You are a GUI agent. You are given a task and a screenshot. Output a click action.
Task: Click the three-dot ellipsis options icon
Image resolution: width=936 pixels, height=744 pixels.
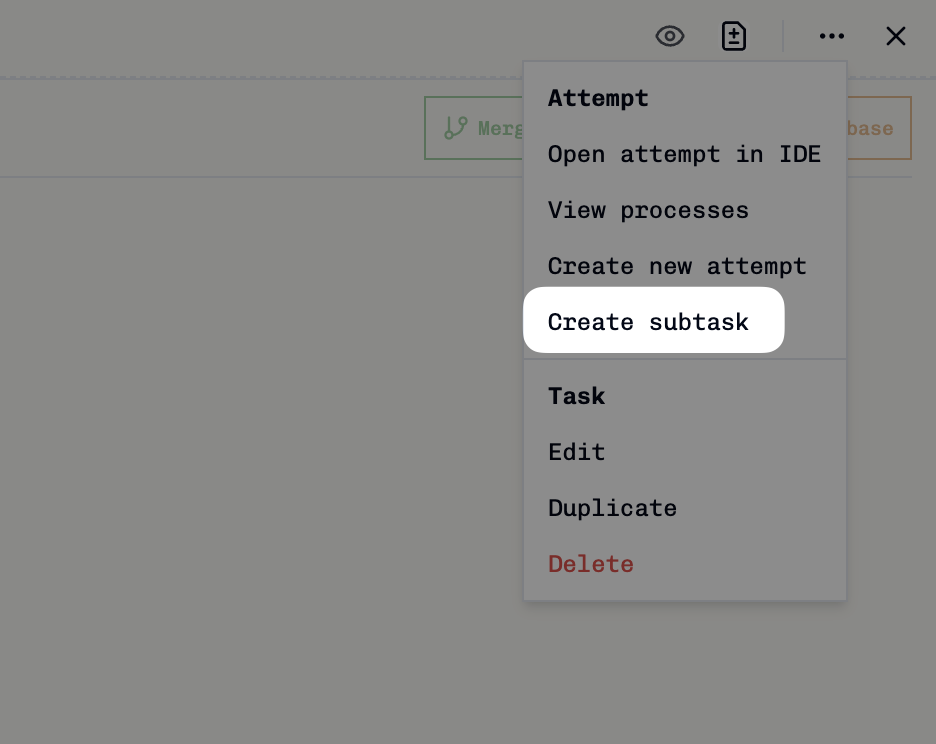point(832,36)
